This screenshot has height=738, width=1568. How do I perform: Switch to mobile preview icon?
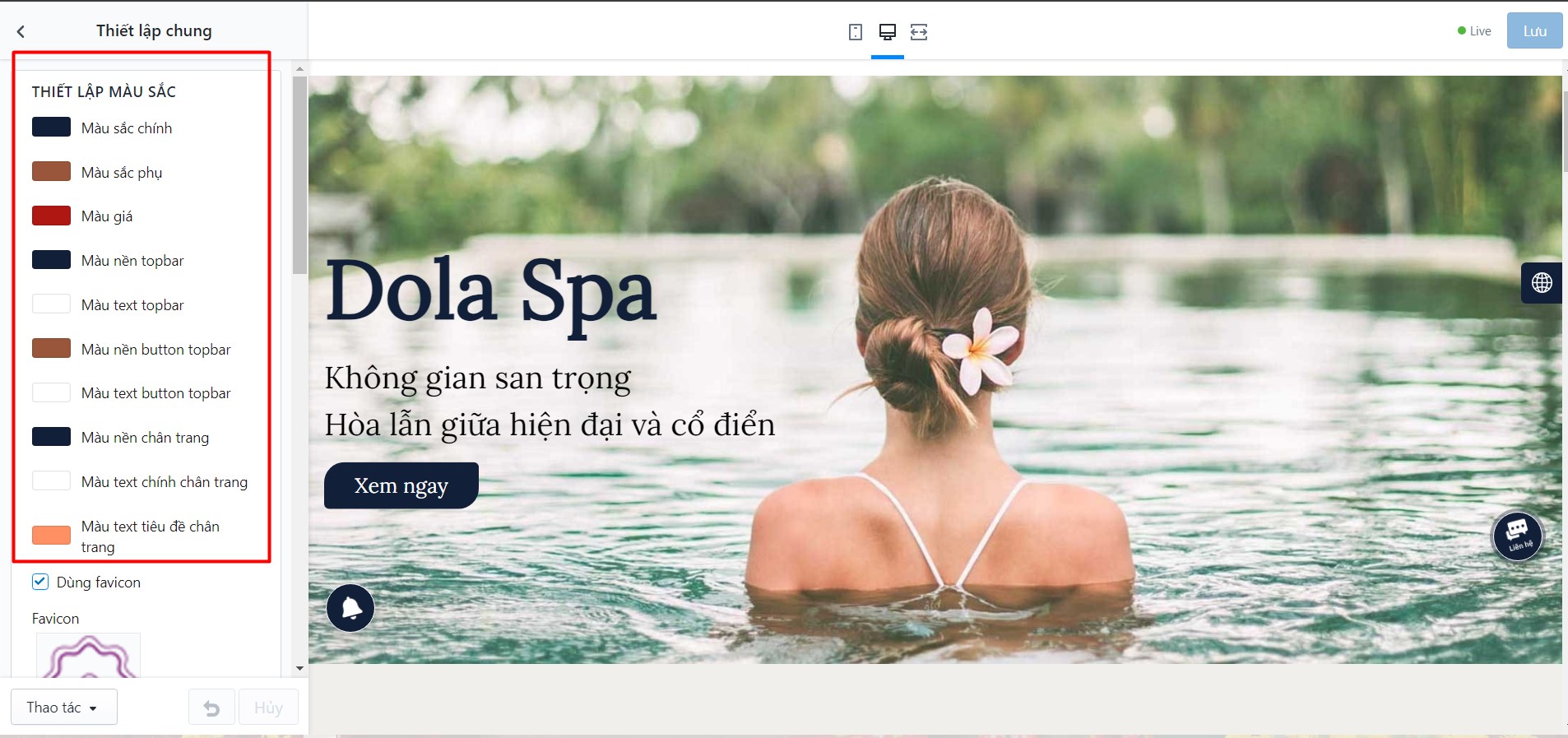(856, 32)
